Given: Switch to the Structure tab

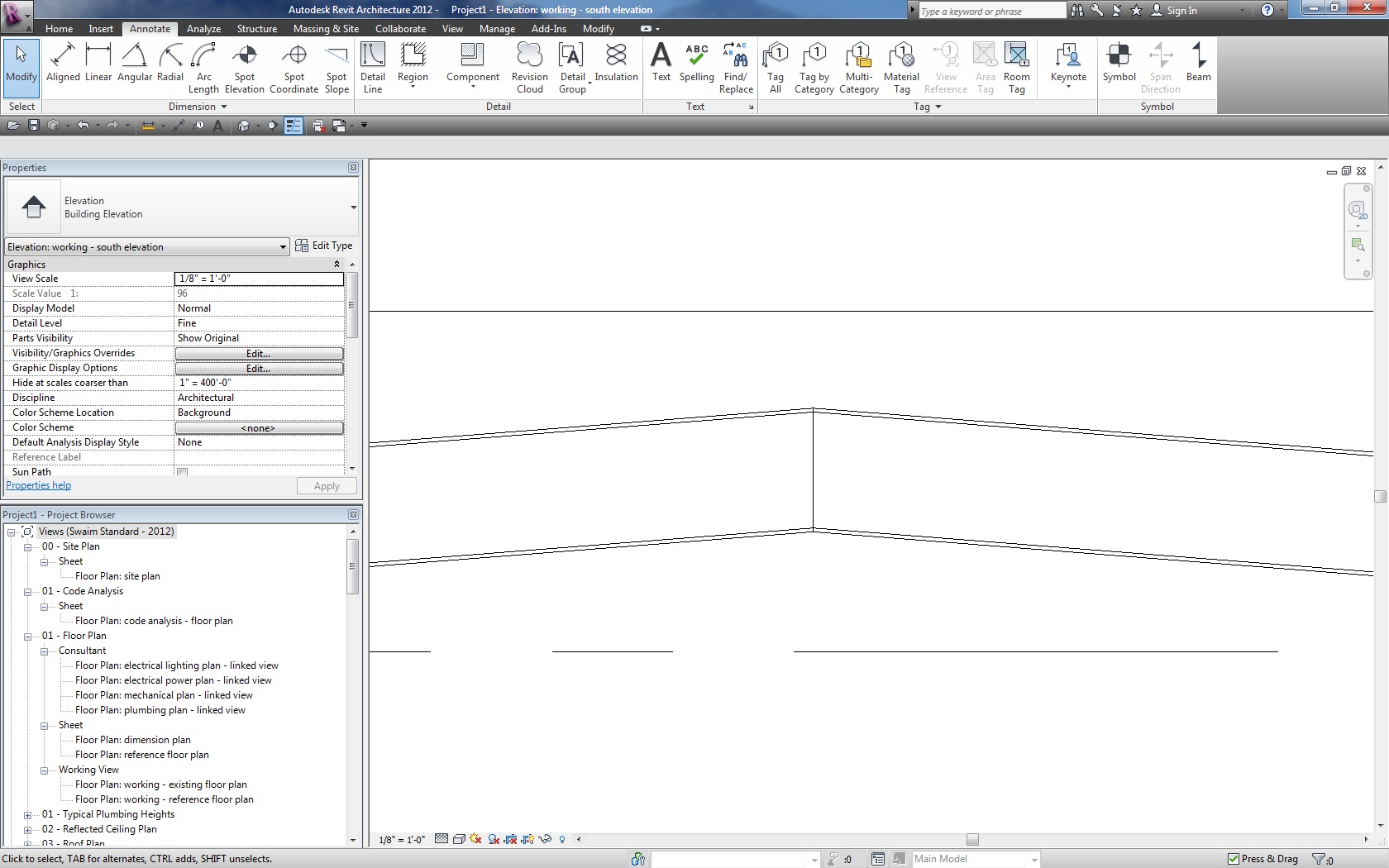Looking at the screenshot, I should click(x=257, y=28).
